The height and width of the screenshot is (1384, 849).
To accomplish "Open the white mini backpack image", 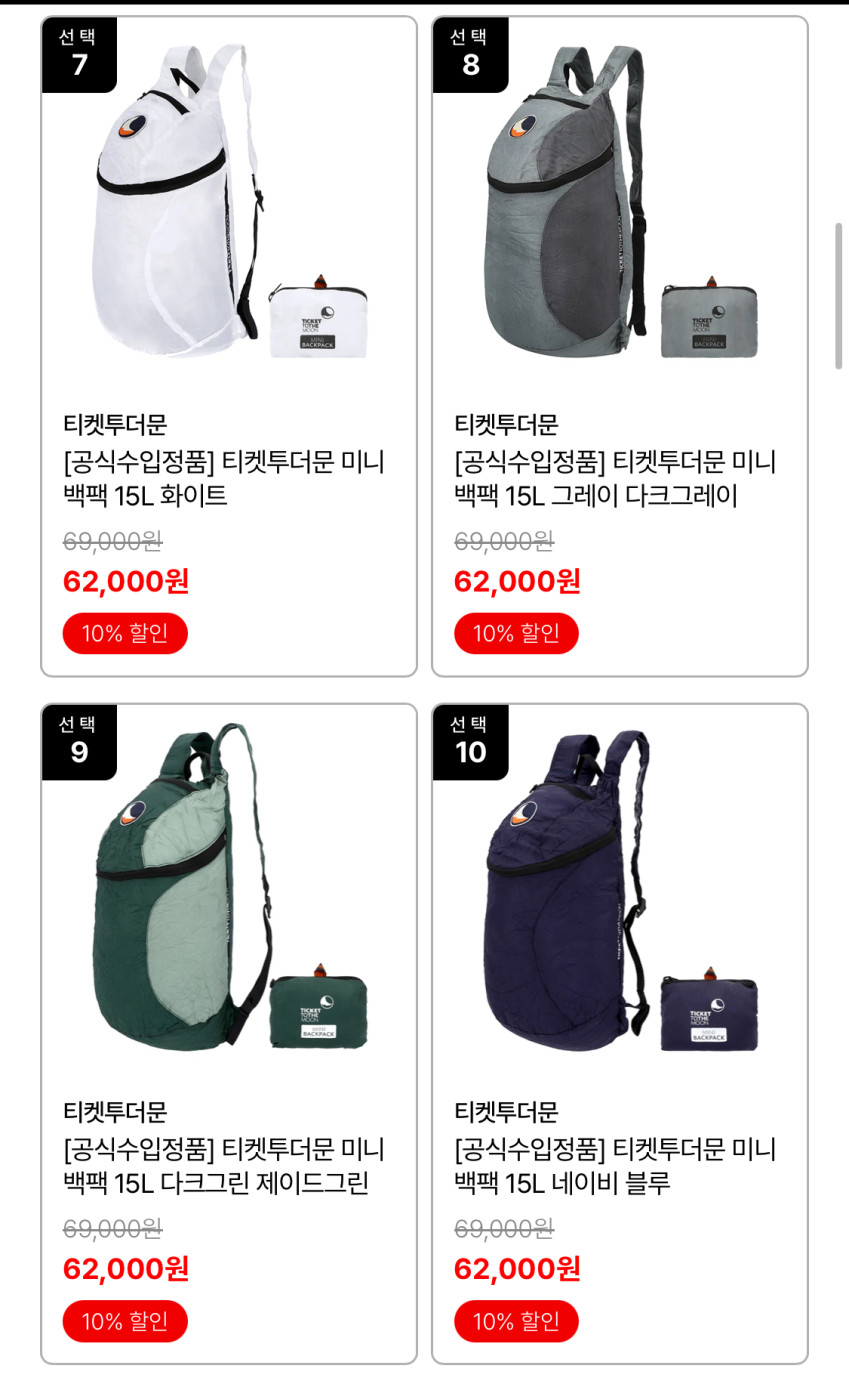I will coord(228,200).
